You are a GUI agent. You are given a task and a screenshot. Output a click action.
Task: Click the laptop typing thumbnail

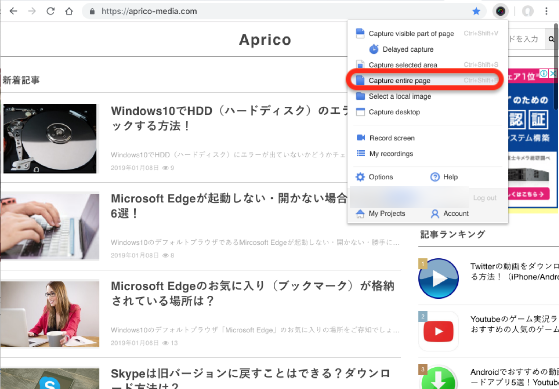pyautogui.click(x=50, y=226)
